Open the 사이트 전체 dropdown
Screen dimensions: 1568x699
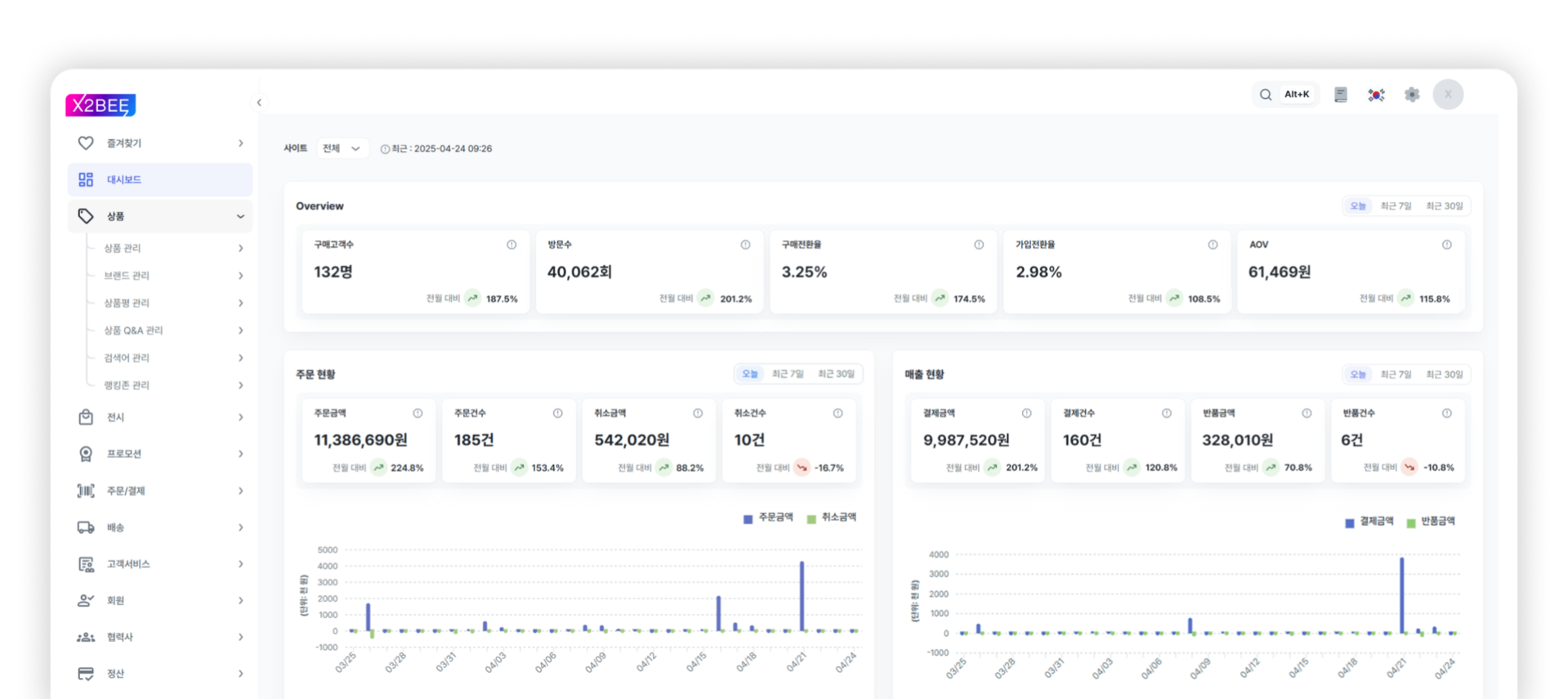[342, 148]
